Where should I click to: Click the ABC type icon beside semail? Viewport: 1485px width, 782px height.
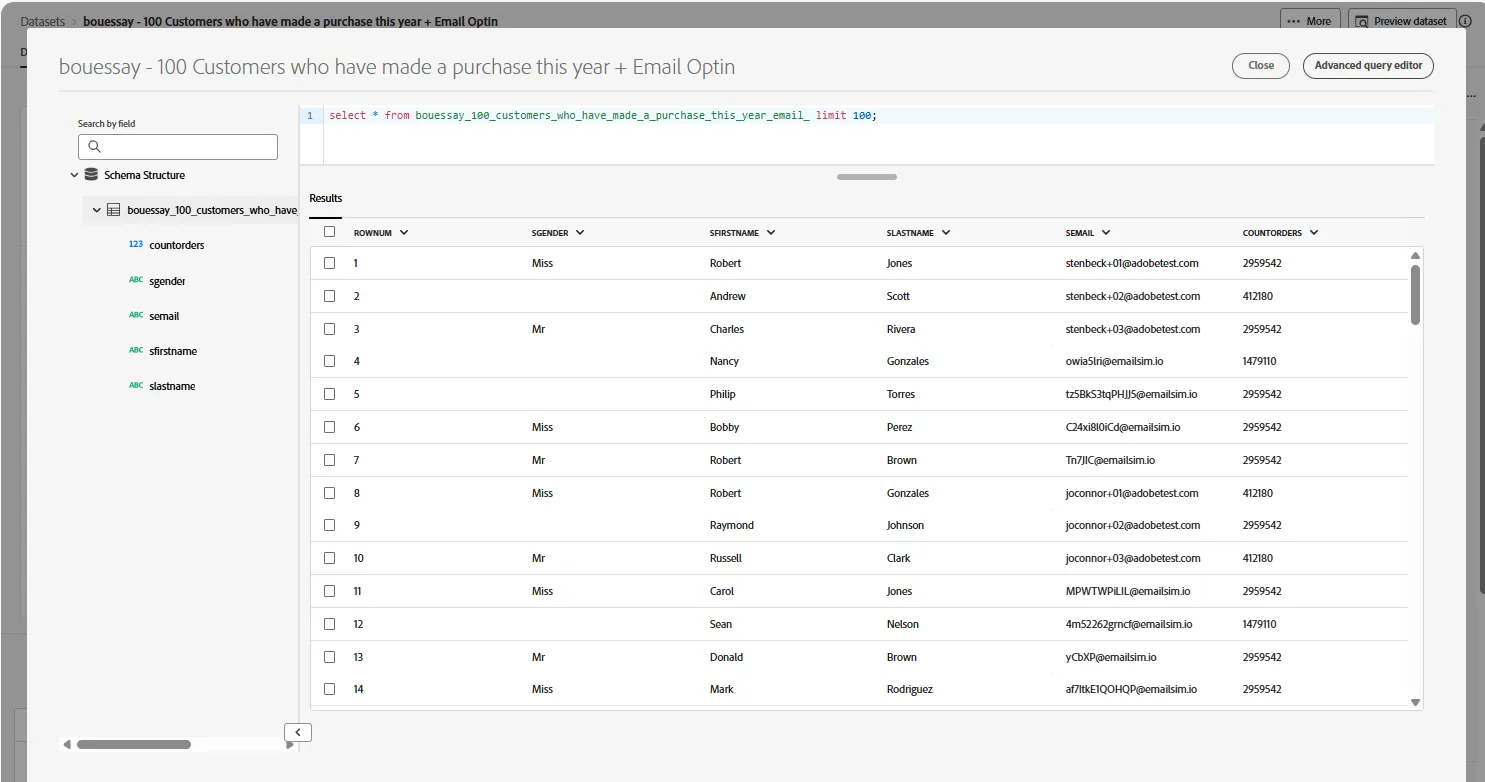(x=136, y=315)
